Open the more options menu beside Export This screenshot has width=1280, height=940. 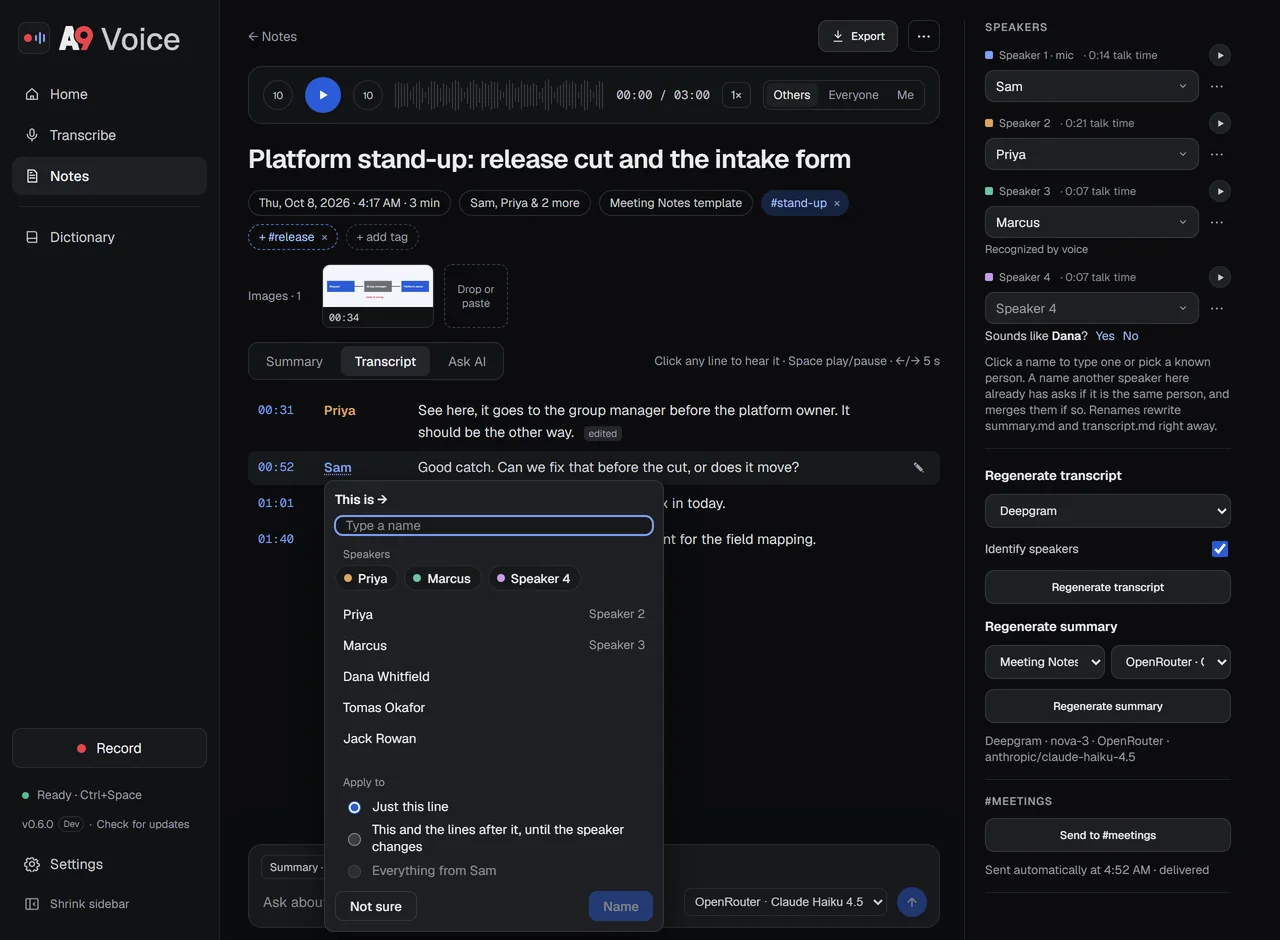(924, 36)
